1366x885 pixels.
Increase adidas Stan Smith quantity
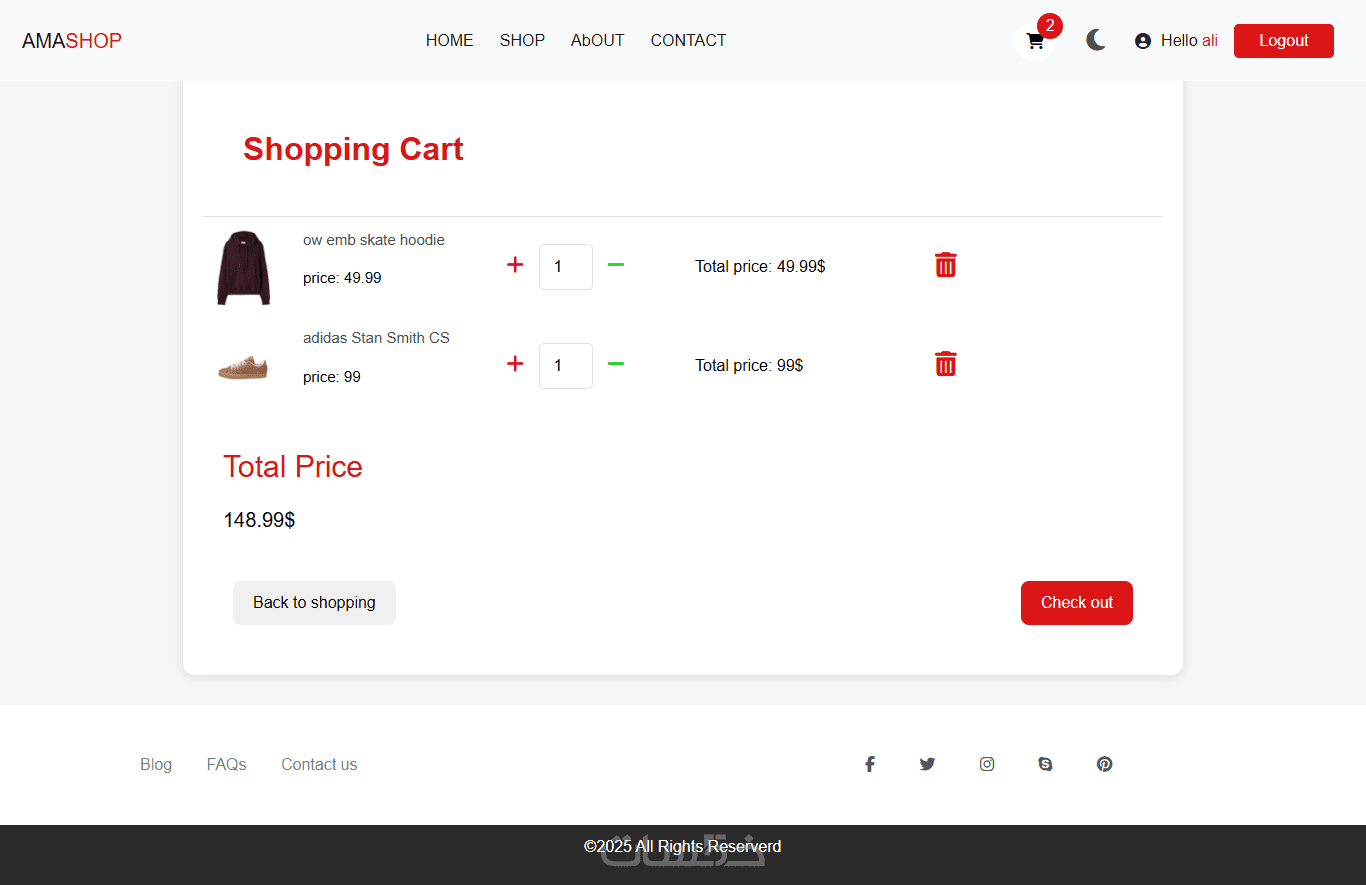(515, 364)
